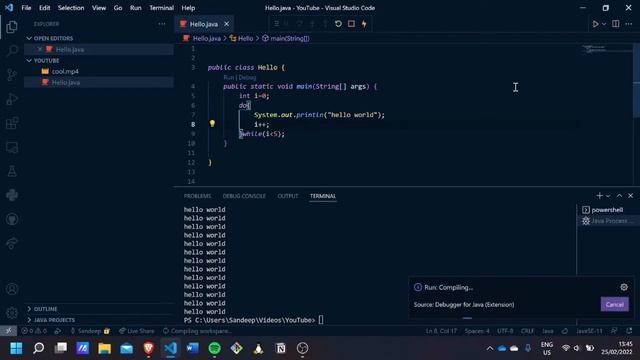Close the Hello.java editor tab
This screenshot has height=360, width=640.
pos(227,24)
